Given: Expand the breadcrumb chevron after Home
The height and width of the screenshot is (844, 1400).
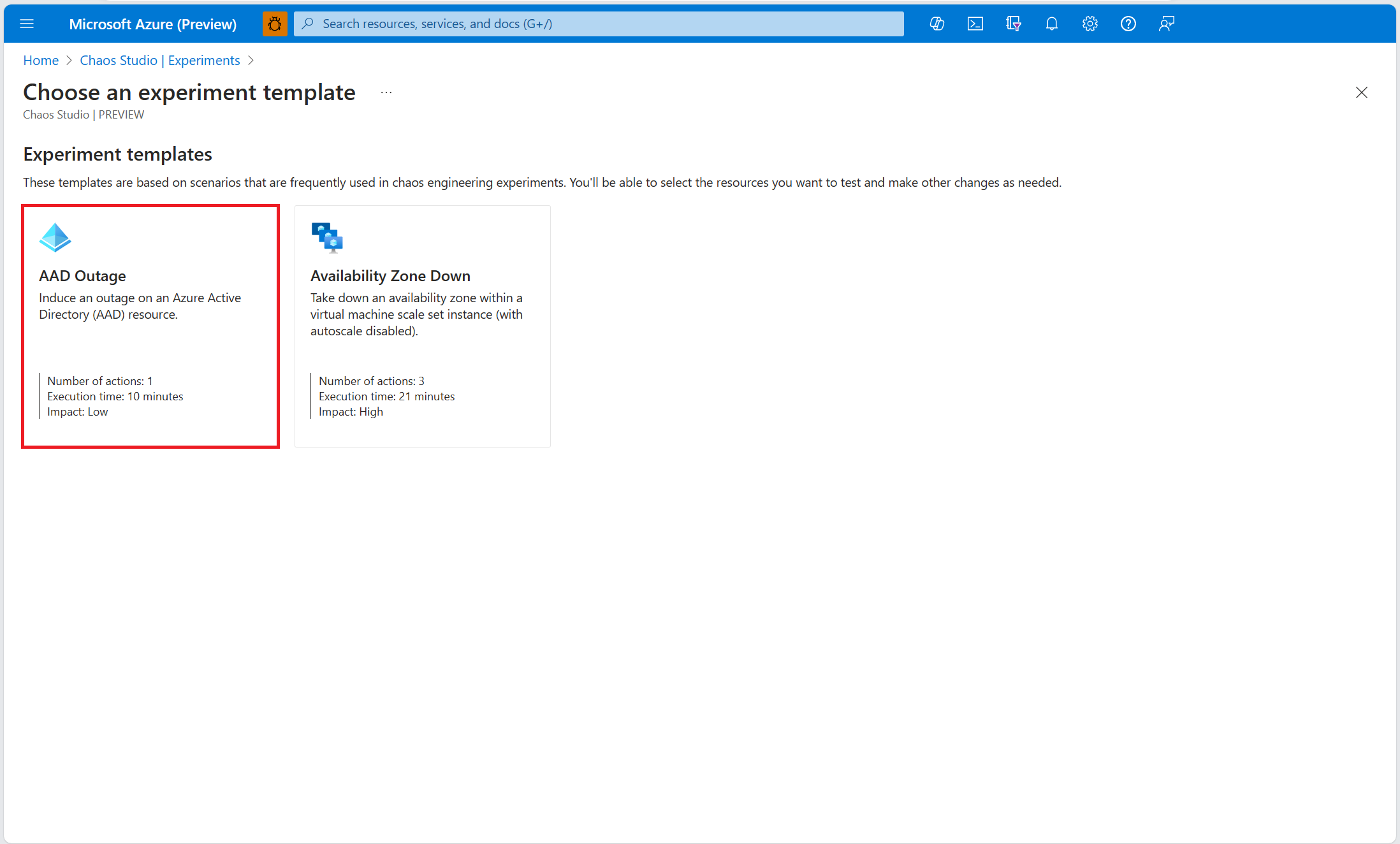Looking at the screenshot, I should coord(69,60).
